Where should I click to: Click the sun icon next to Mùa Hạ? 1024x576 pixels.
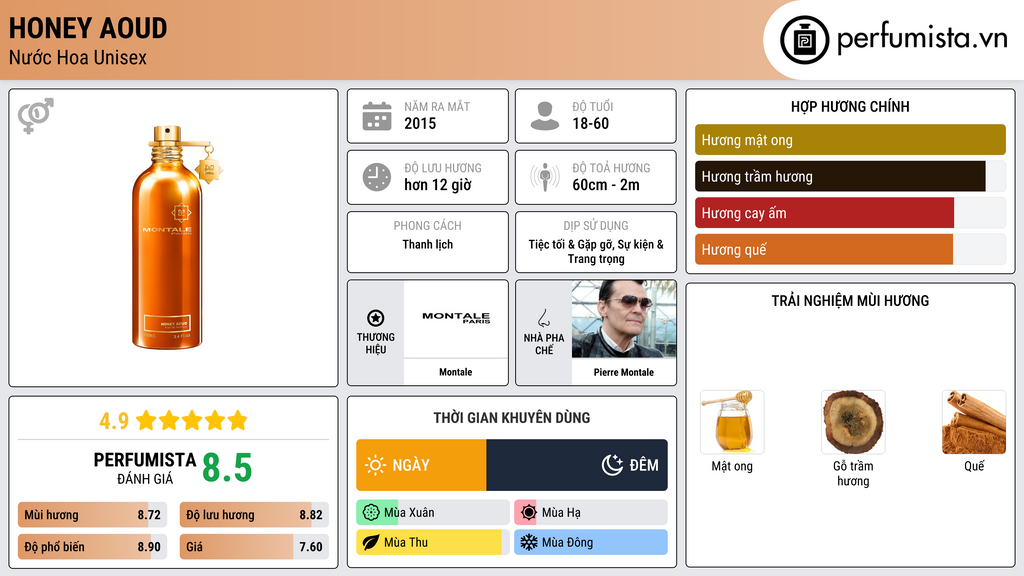[x=529, y=513]
